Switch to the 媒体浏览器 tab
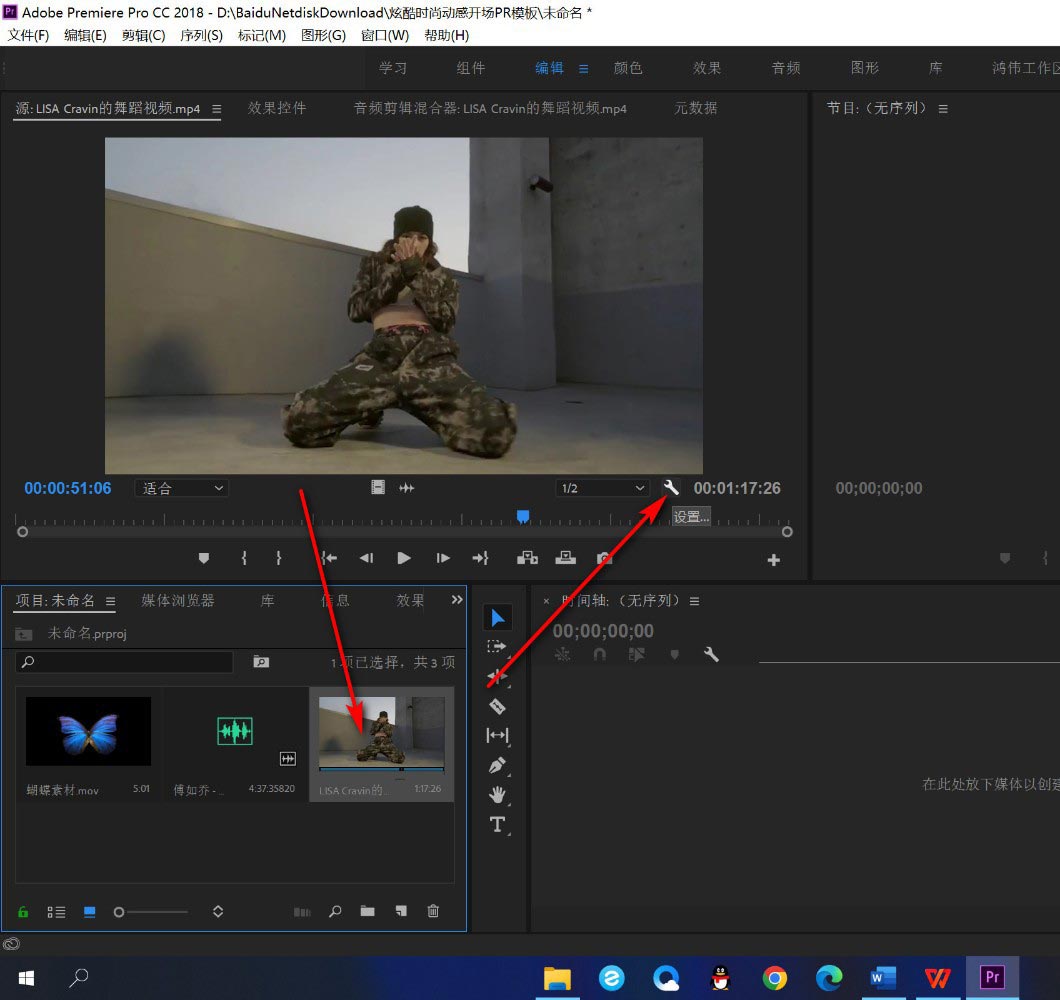1060x1000 pixels. click(x=178, y=600)
